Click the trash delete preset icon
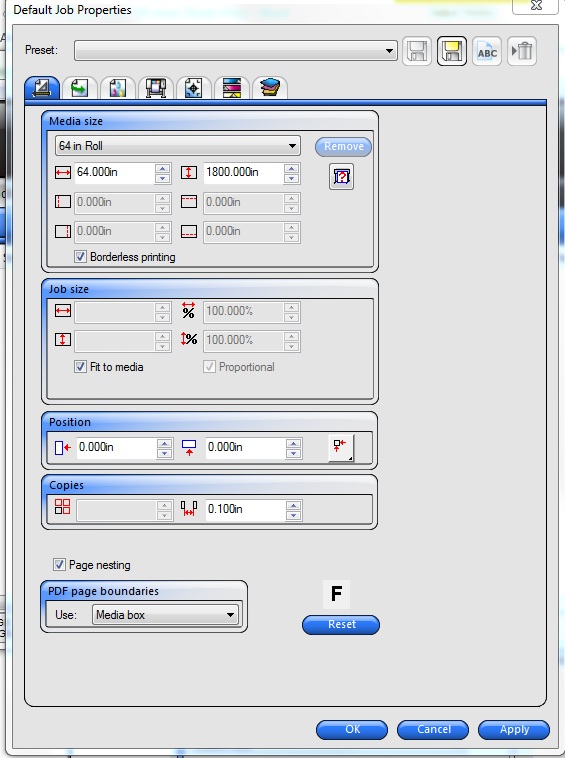The image size is (565, 758). (522, 51)
